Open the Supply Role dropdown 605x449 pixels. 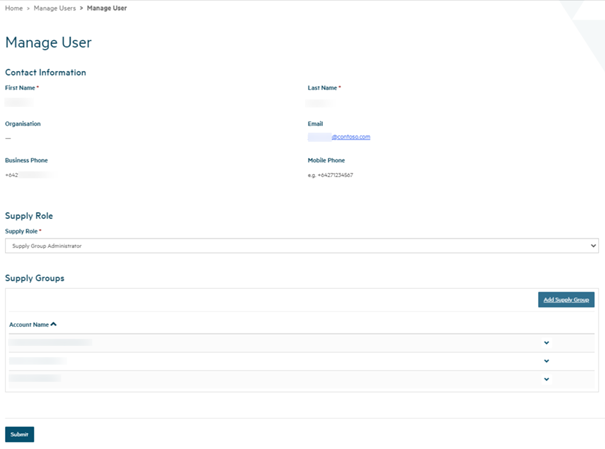pyautogui.click(x=301, y=245)
